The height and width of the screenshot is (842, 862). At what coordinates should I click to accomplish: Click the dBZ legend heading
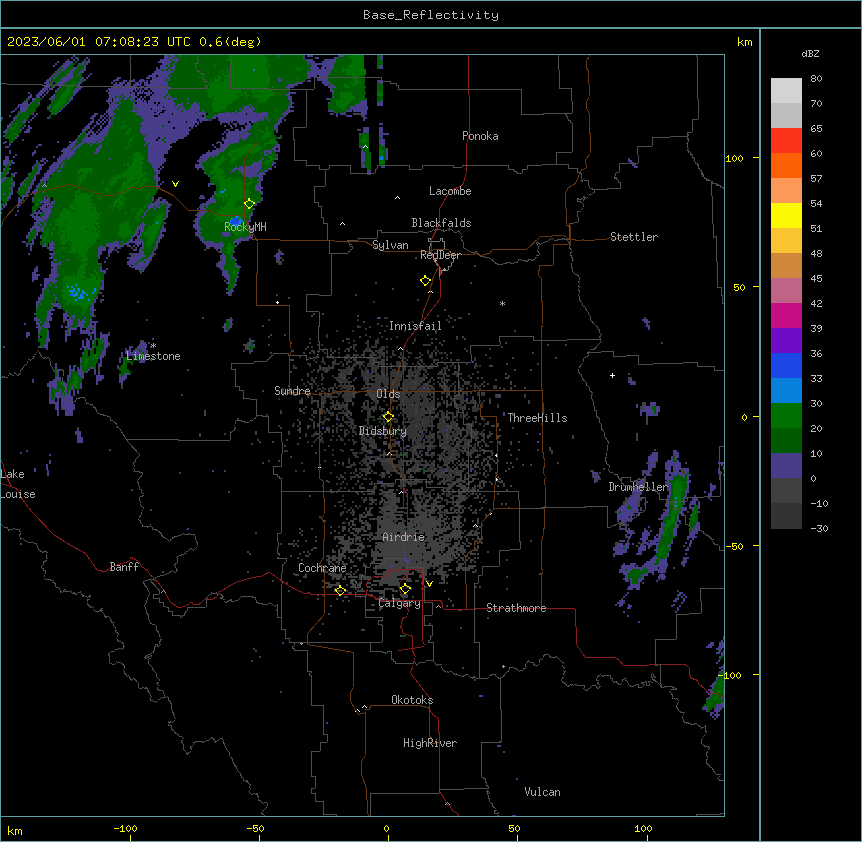[x=810, y=54]
